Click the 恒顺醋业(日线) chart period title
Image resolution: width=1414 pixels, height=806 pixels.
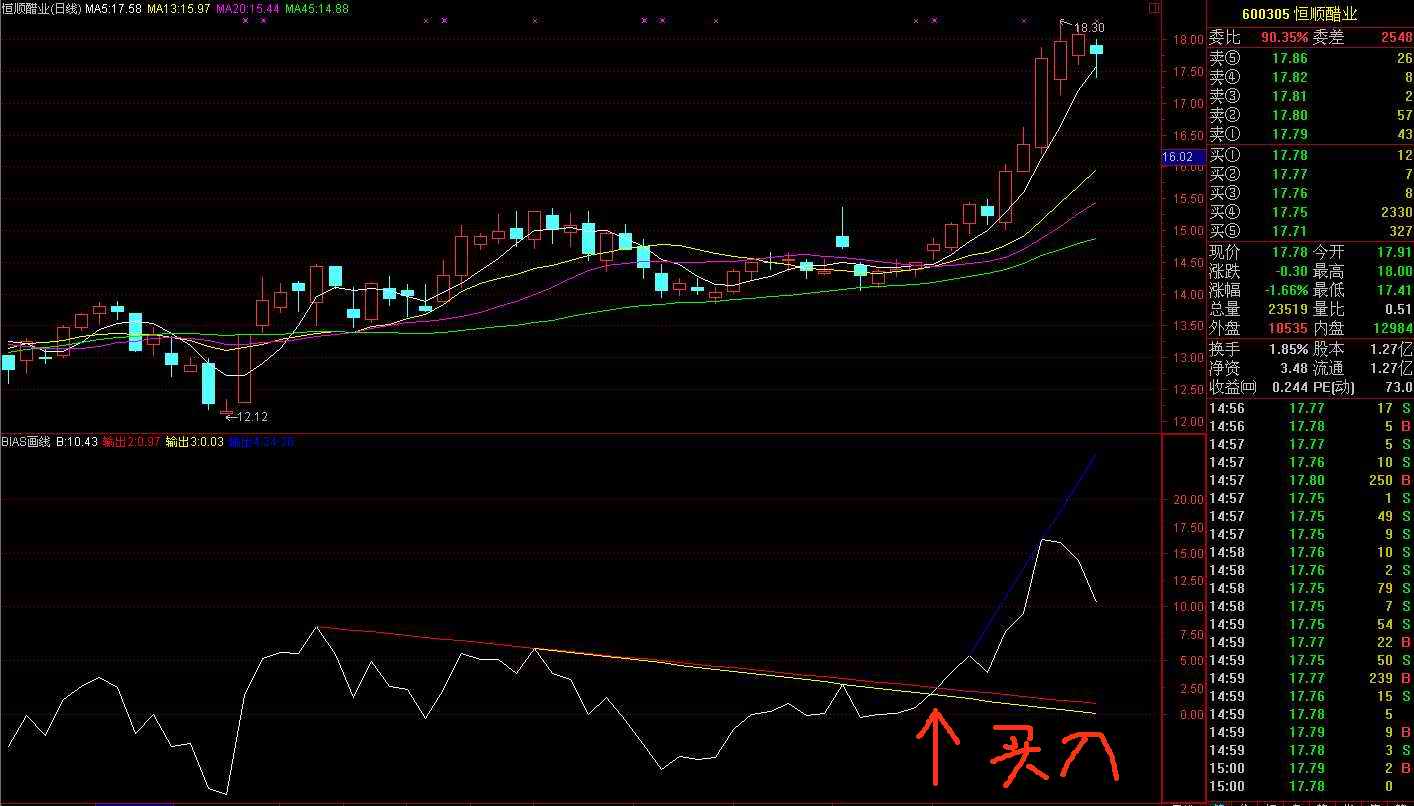(41, 8)
